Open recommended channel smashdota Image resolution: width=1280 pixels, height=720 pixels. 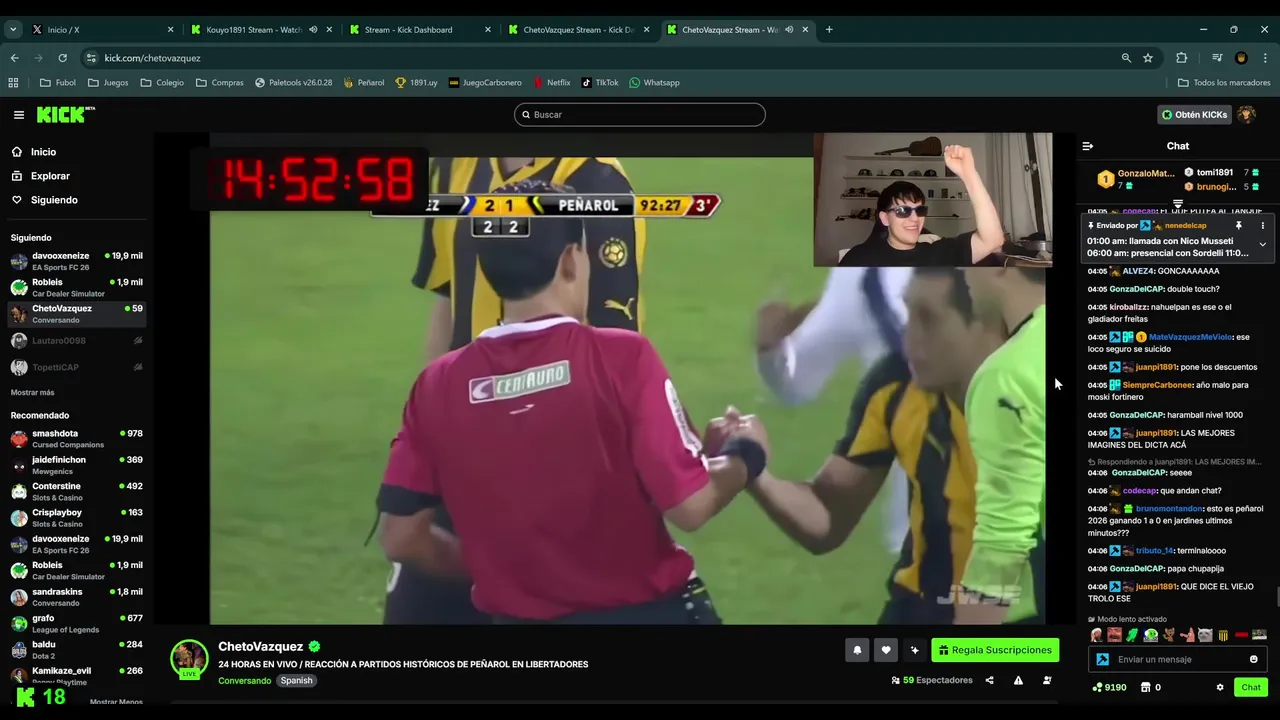(x=77, y=438)
